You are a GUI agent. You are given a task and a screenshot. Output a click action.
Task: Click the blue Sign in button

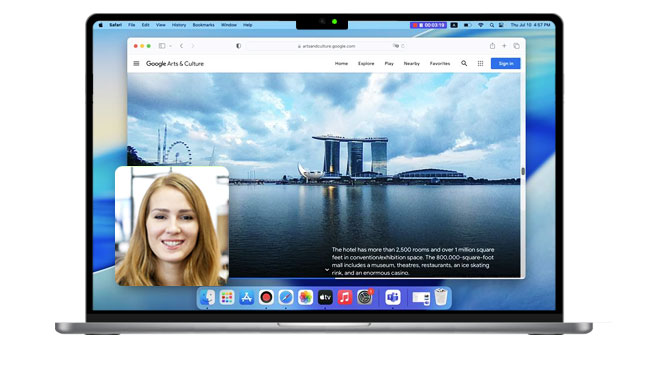(506, 63)
